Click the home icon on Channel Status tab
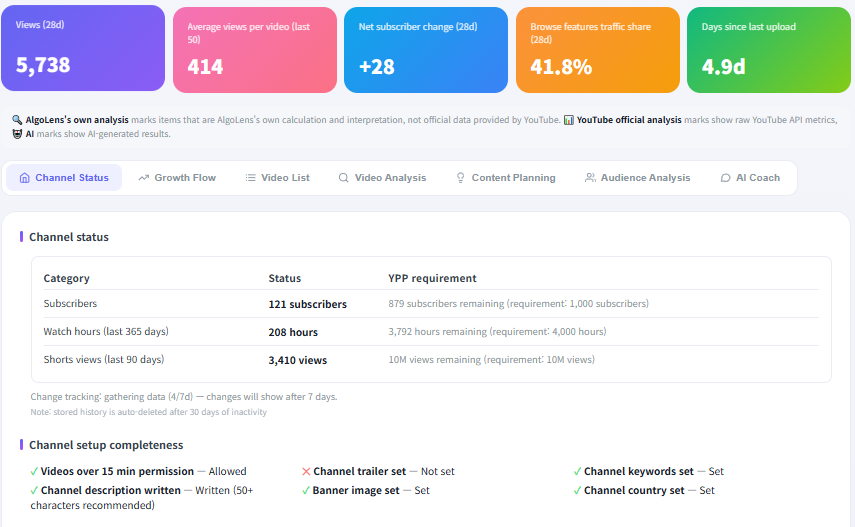 [25, 178]
